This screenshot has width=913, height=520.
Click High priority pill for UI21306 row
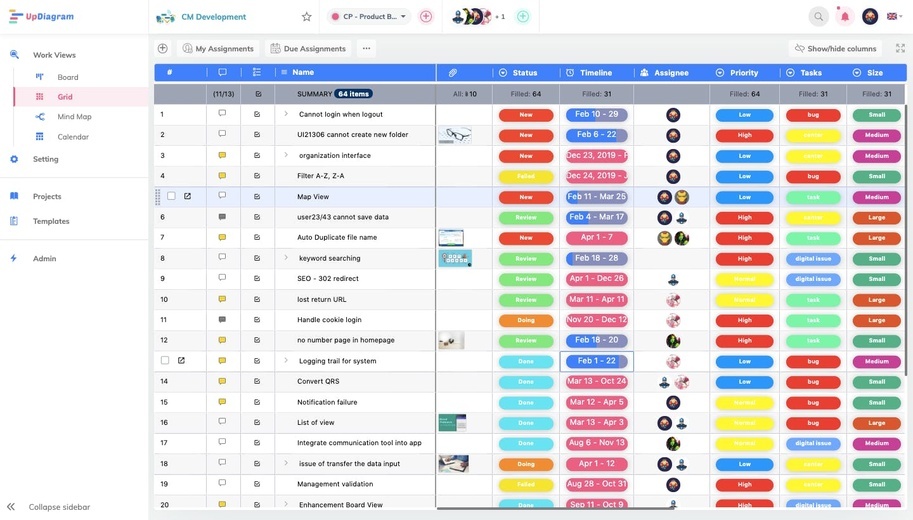coord(744,135)
